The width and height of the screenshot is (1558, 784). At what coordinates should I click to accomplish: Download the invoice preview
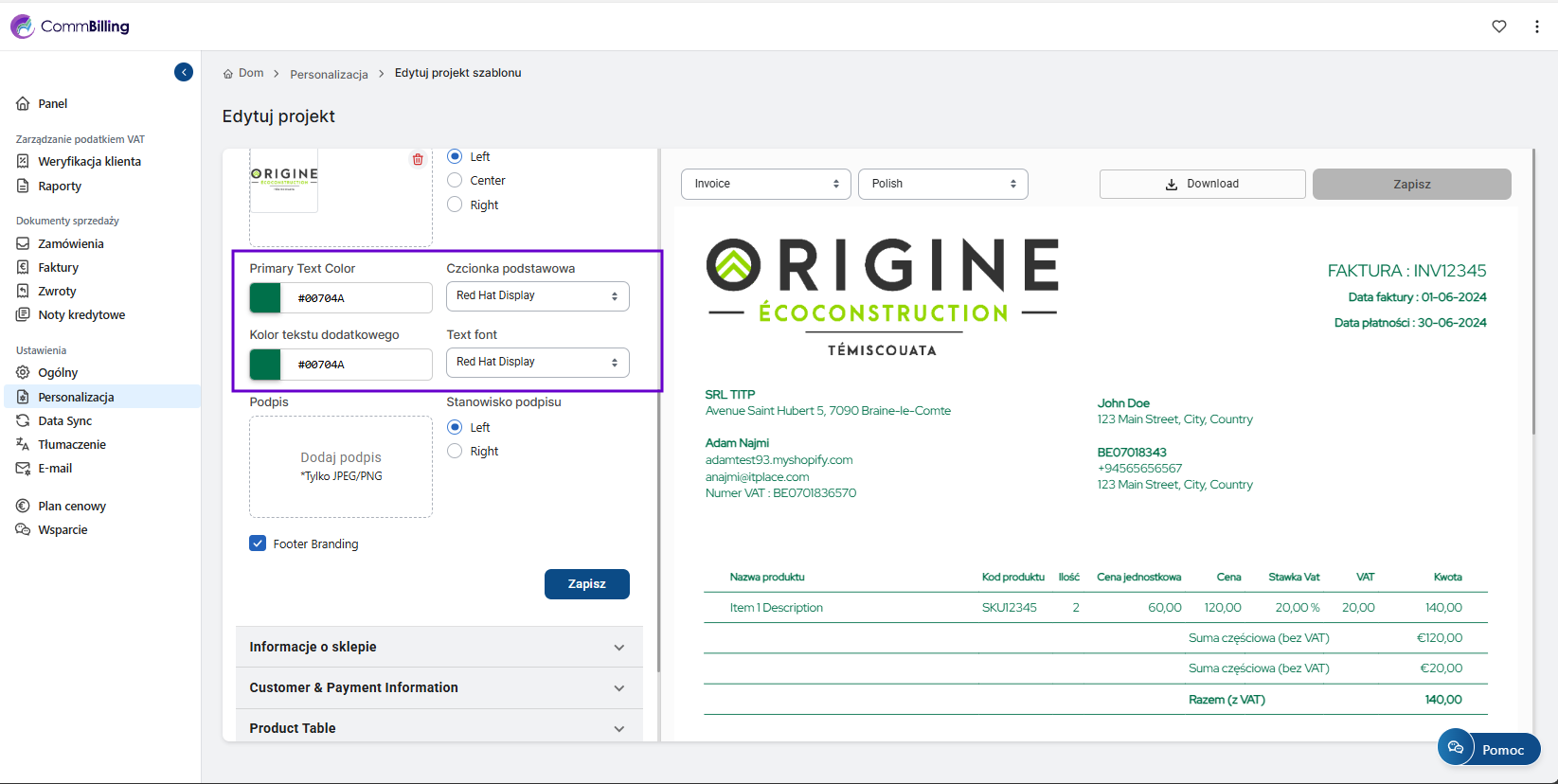click(1202, 184)
